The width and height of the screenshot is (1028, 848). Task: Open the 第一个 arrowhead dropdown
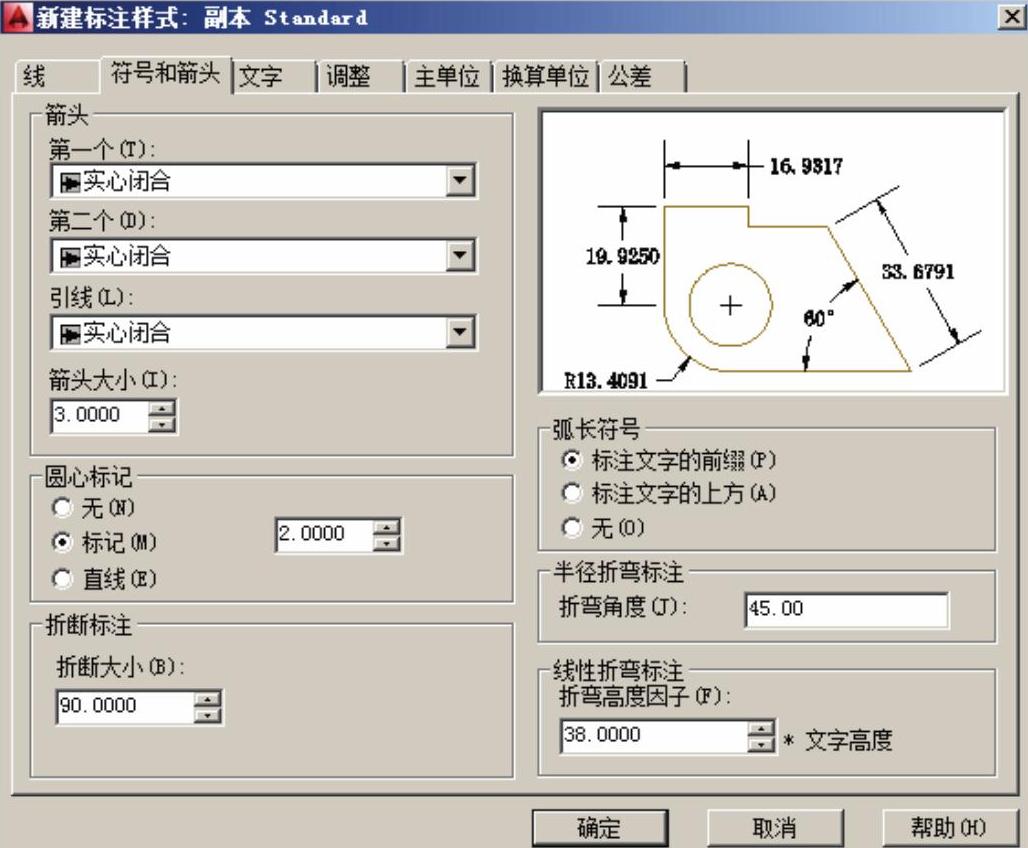click(460, 181)
